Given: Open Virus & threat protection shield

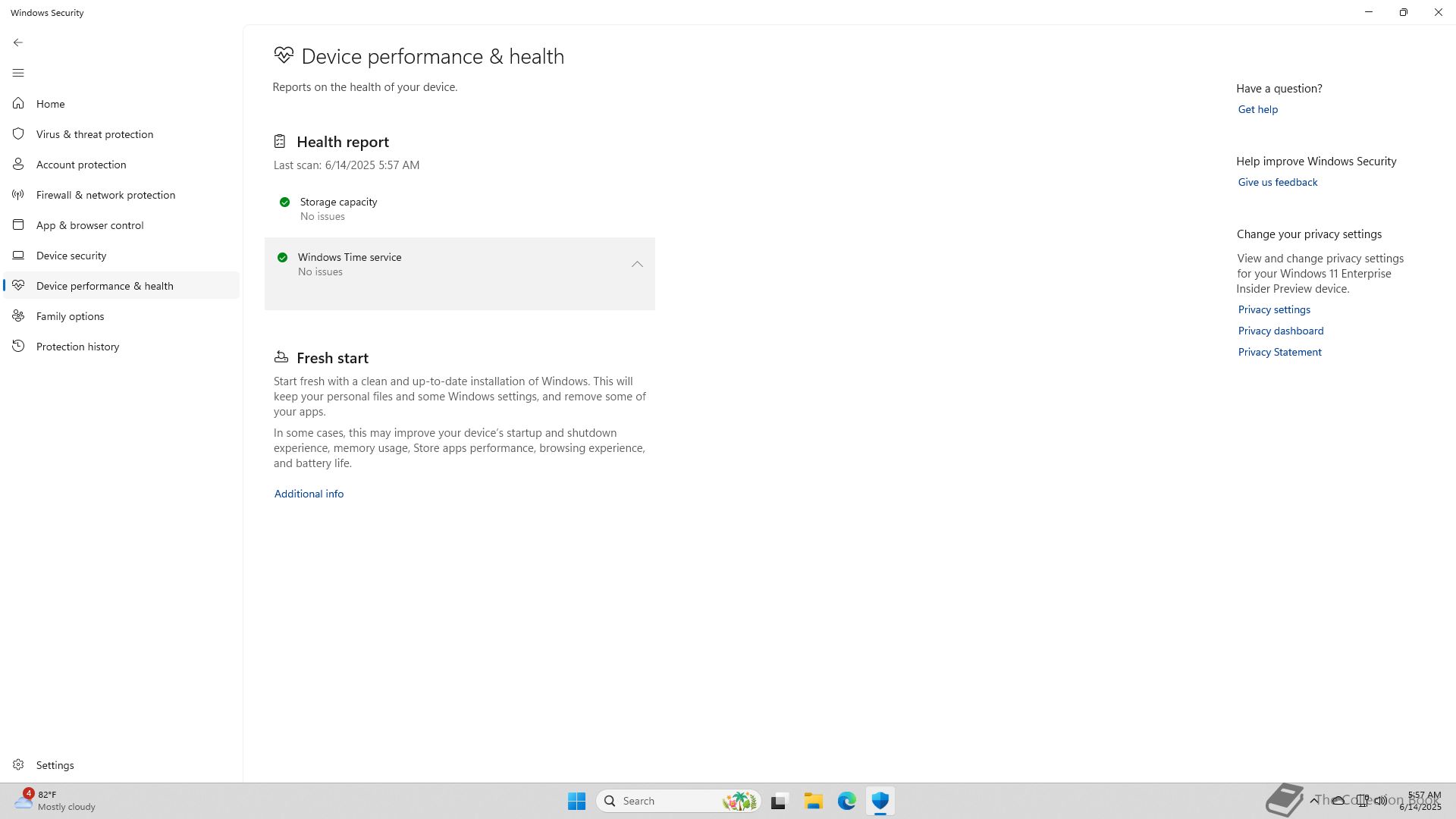Looking at the screenshot, I should pos(18,134).
